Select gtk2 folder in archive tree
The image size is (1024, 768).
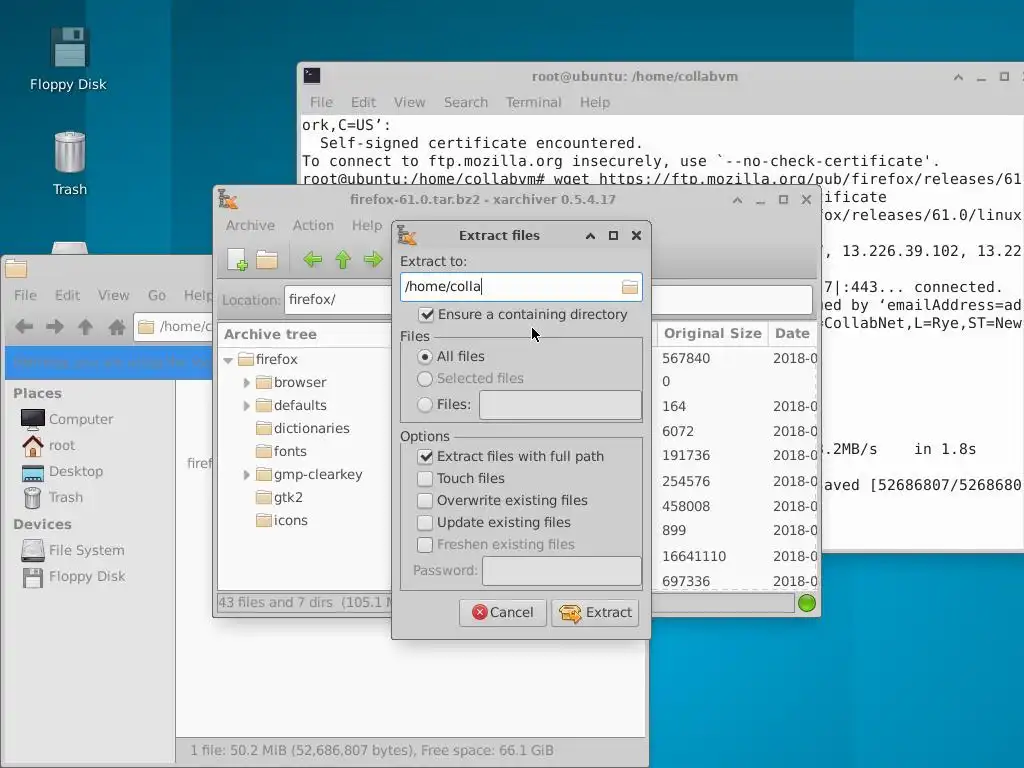280,498
